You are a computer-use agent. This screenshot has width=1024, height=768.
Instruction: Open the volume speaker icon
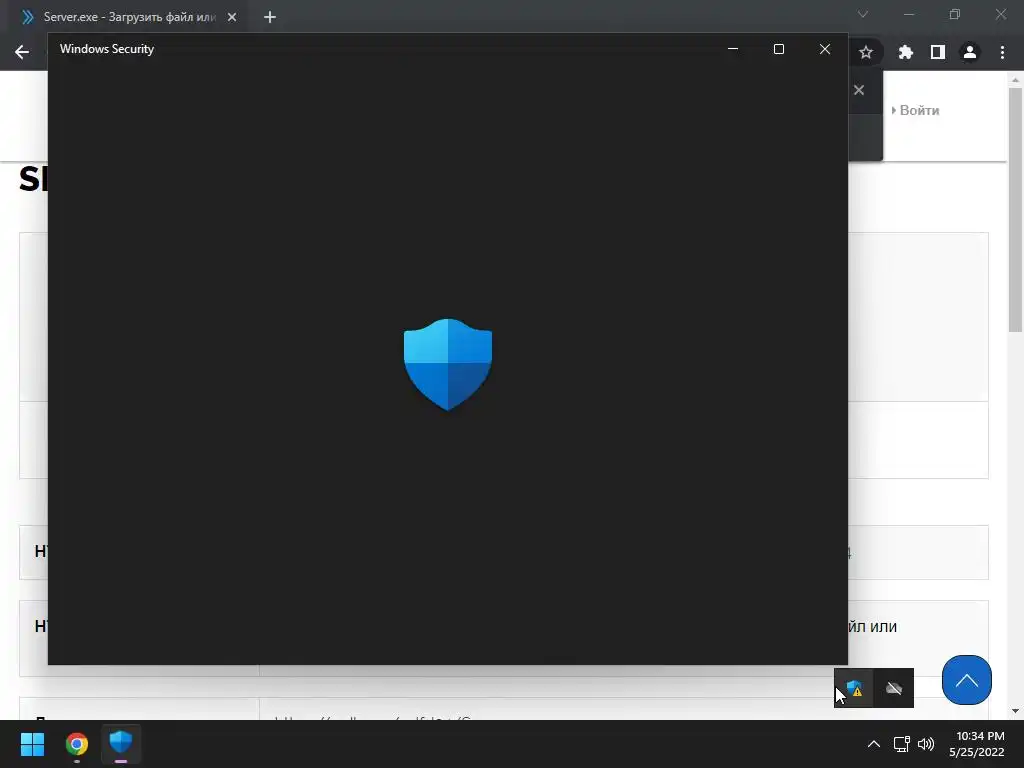point(925,744)
